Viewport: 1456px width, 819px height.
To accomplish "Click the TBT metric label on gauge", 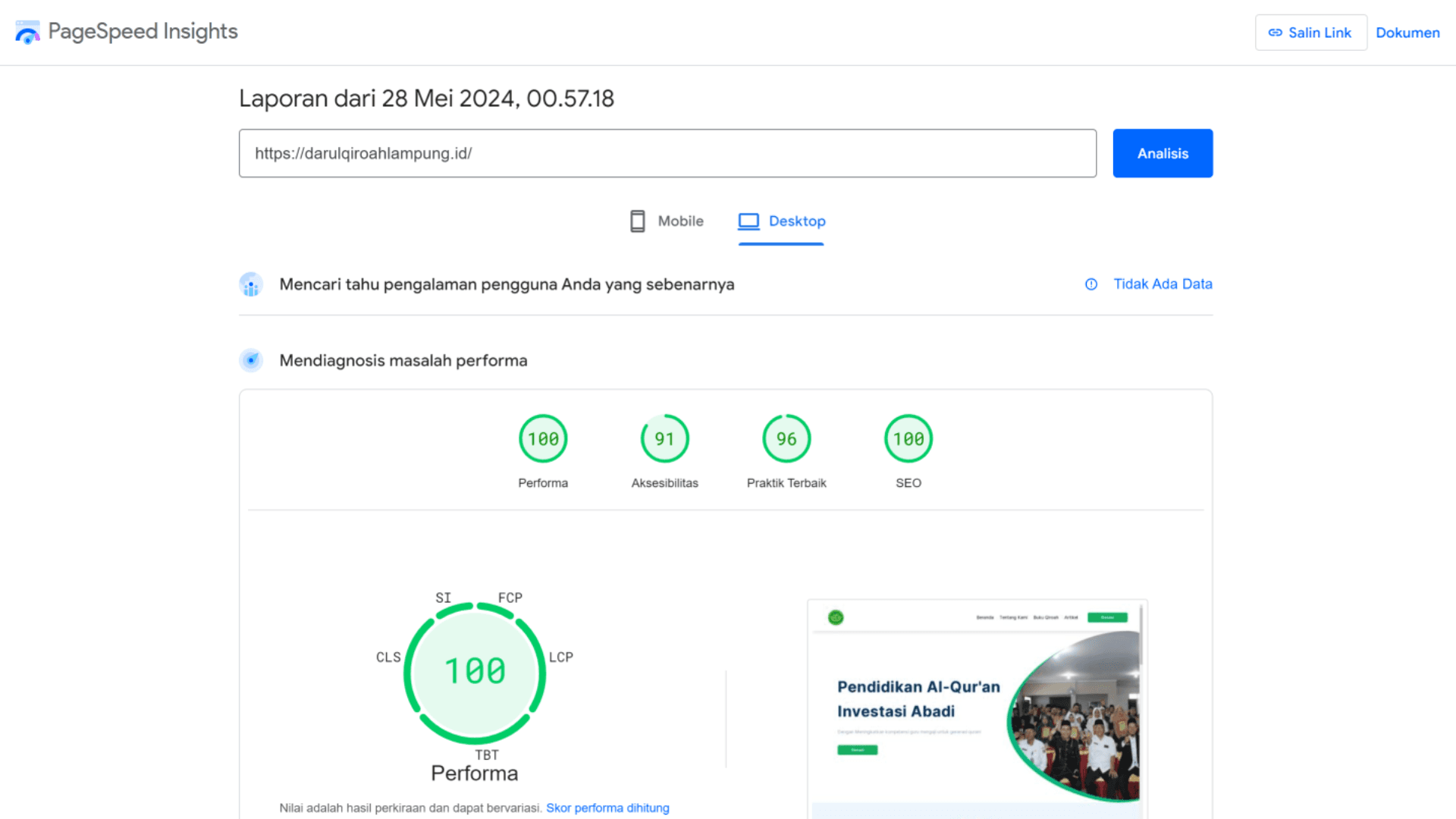I will click(487, 755).
